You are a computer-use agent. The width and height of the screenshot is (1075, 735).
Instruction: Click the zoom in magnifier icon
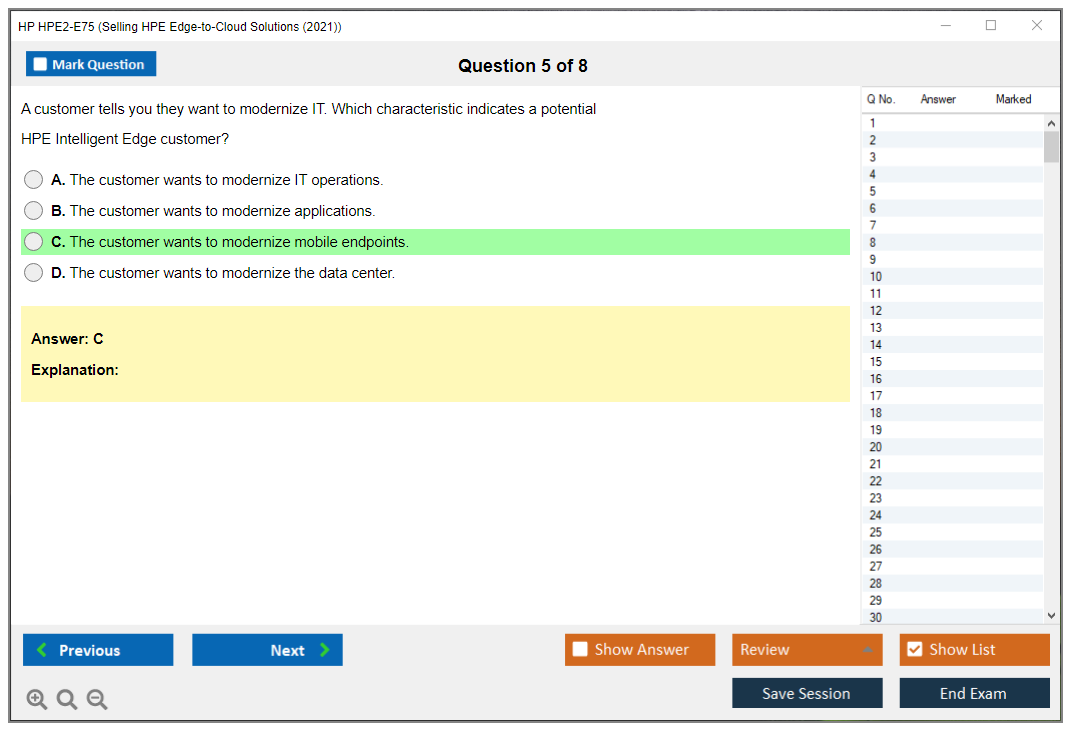(x=37, y=700)
